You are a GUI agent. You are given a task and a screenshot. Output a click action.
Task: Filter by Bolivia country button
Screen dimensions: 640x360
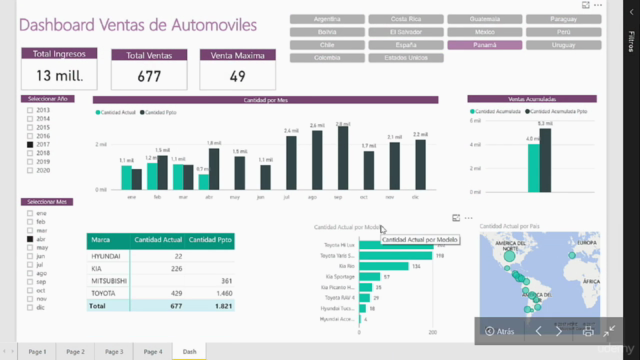(x=327, y=32)
